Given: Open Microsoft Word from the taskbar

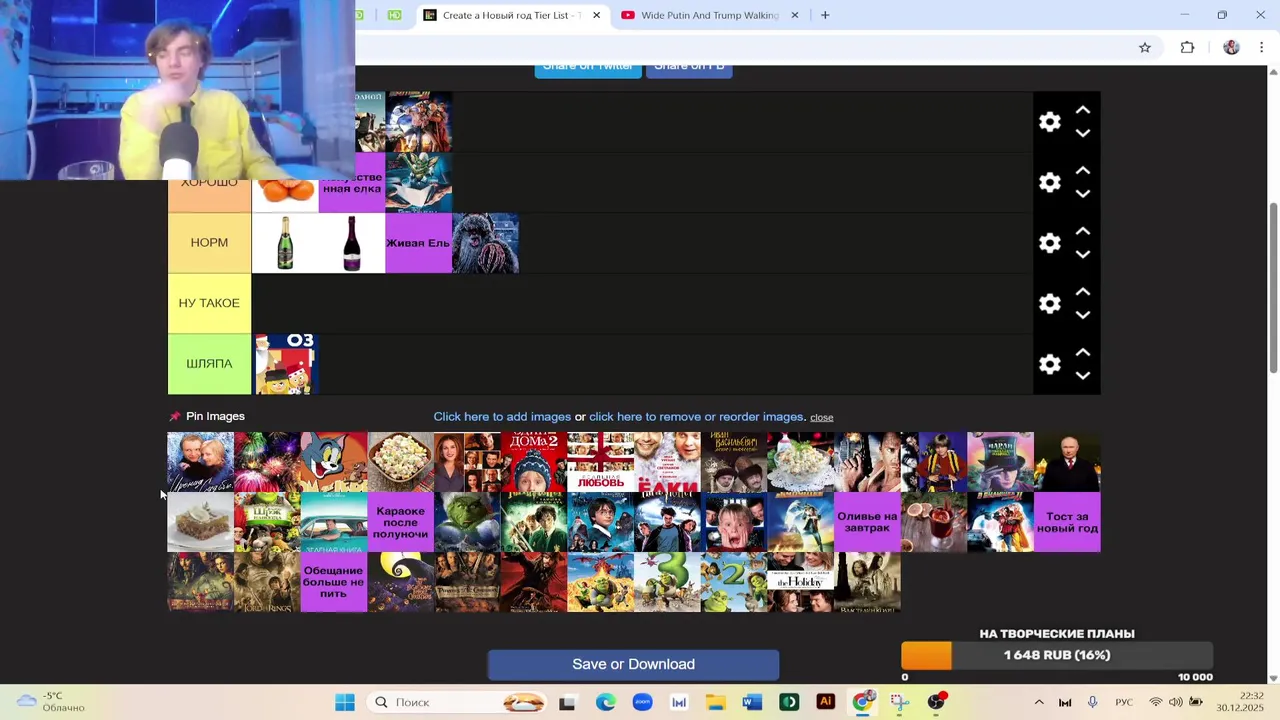Looking at the screenshot, I should (x=752, y=702).
